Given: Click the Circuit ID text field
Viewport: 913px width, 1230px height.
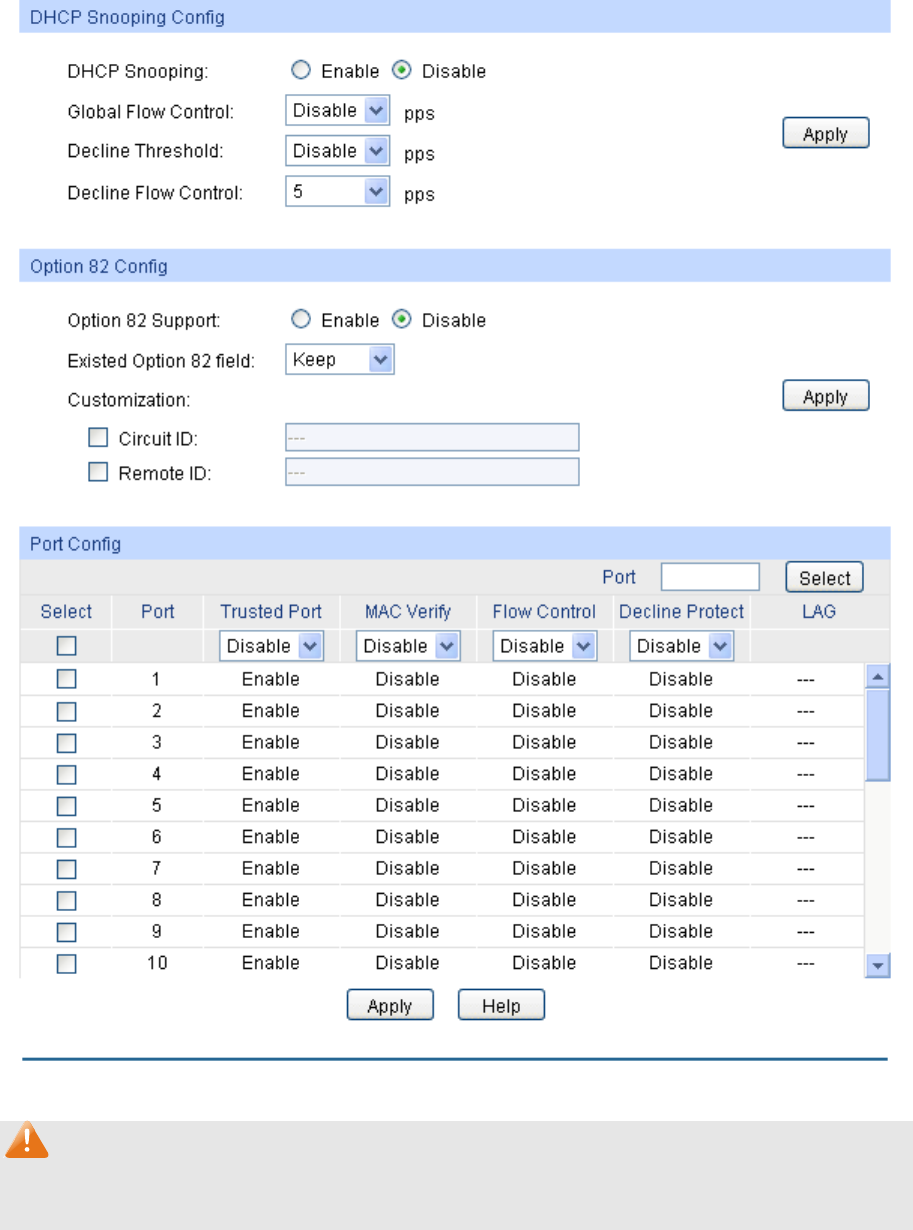Looking at the screenshot, I should (x=432, y=437).
